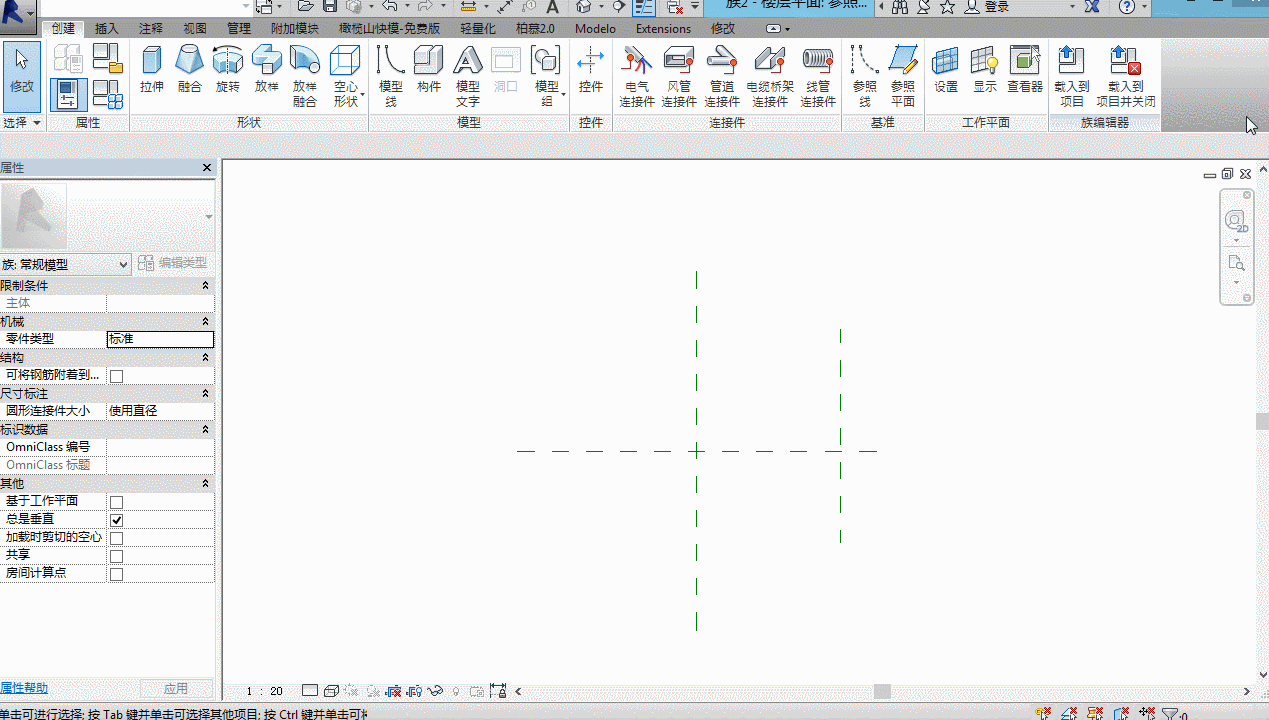The height and width of the screenshot is (720, 1269).
Task: Select the 拉伸 extrusion tool
Action: pyautogui.click(x=152, y=69)
